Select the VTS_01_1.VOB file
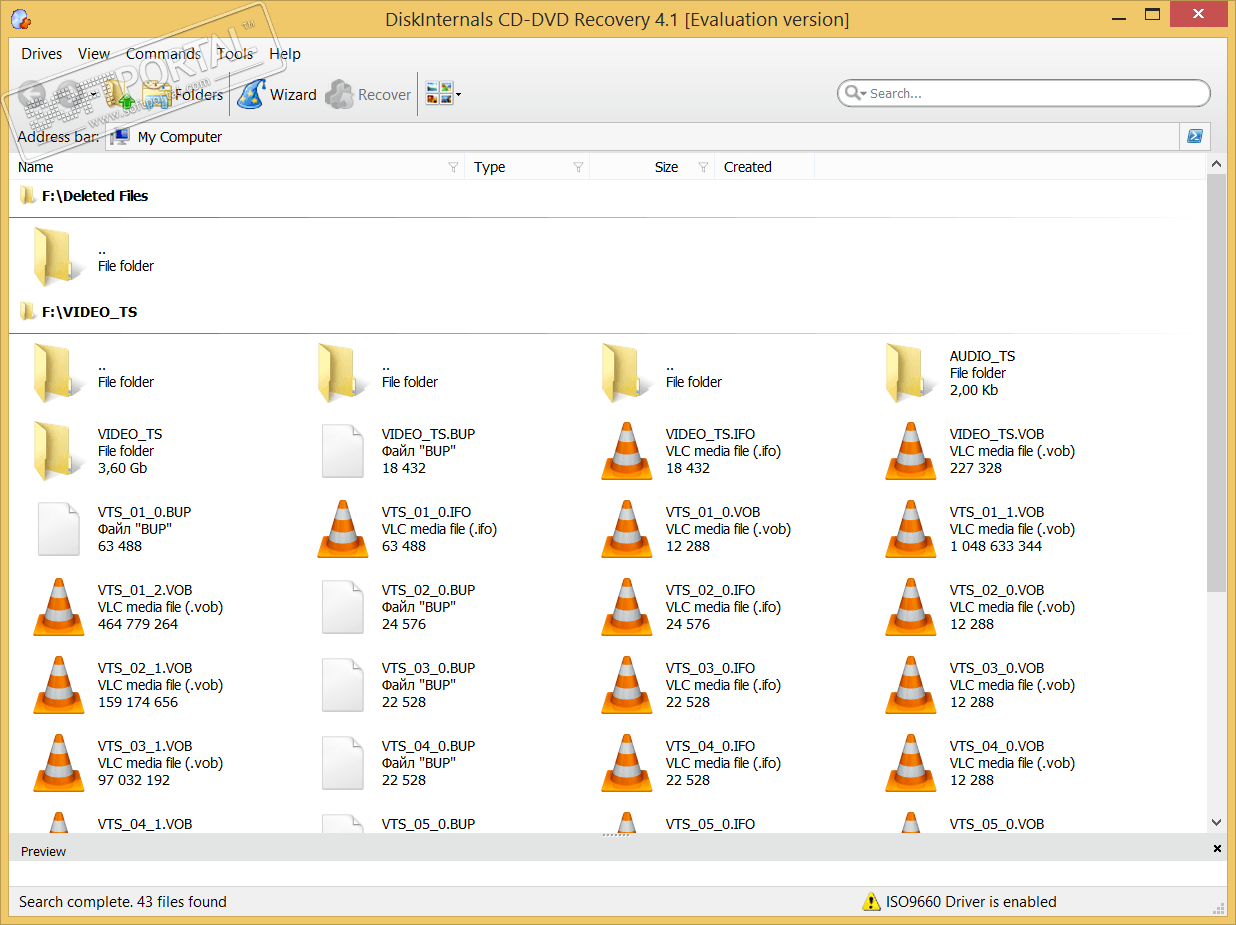 click(x=978, y=529)
